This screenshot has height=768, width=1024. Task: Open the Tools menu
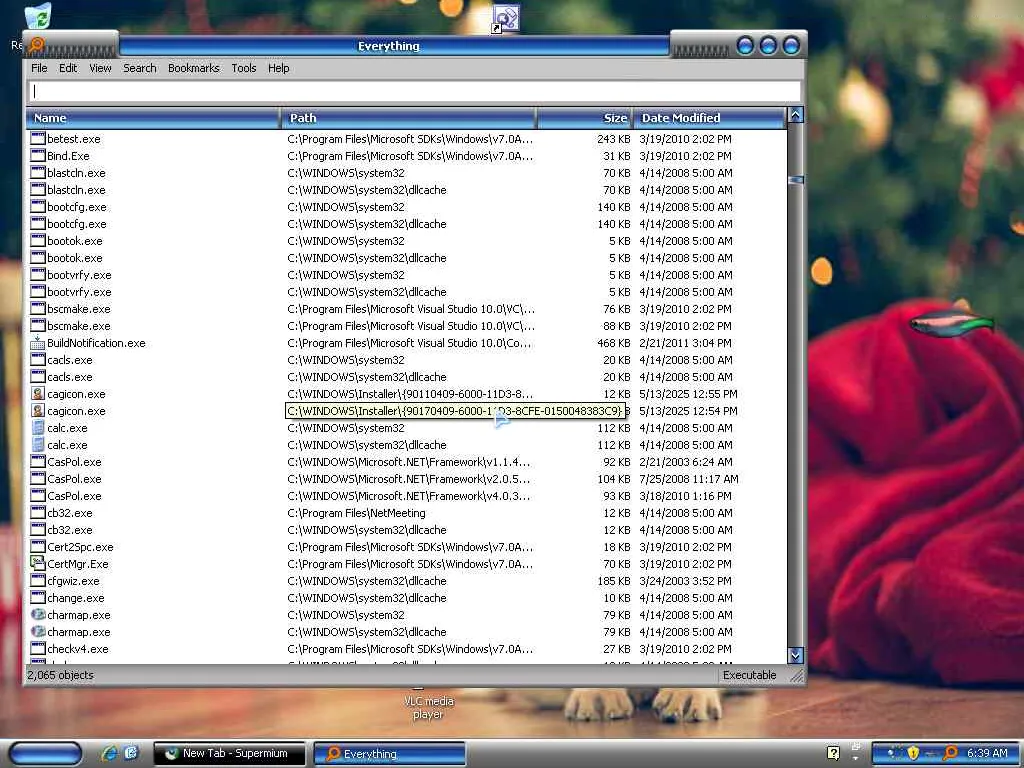point(244,68)
